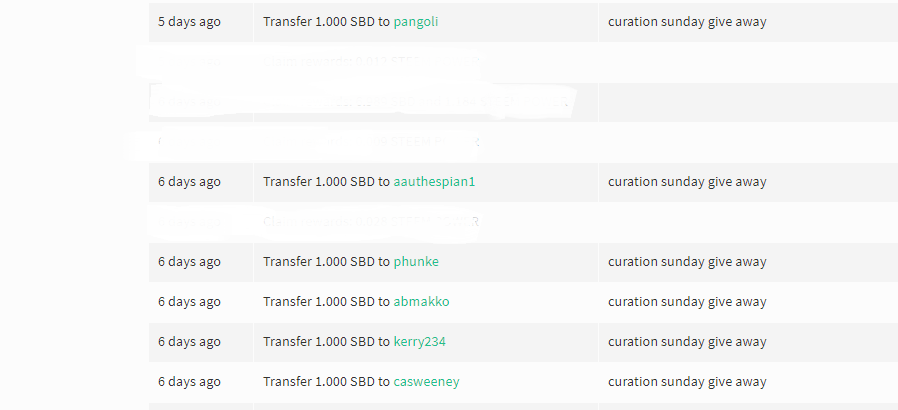
Task: Open the pangoli account link
Action: point(416,22)
